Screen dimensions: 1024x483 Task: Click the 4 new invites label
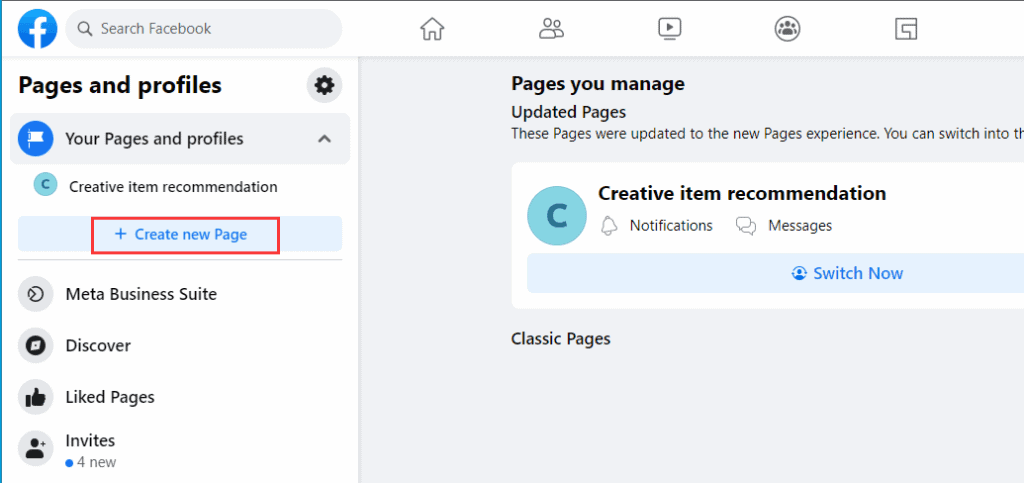coord(91,463)
